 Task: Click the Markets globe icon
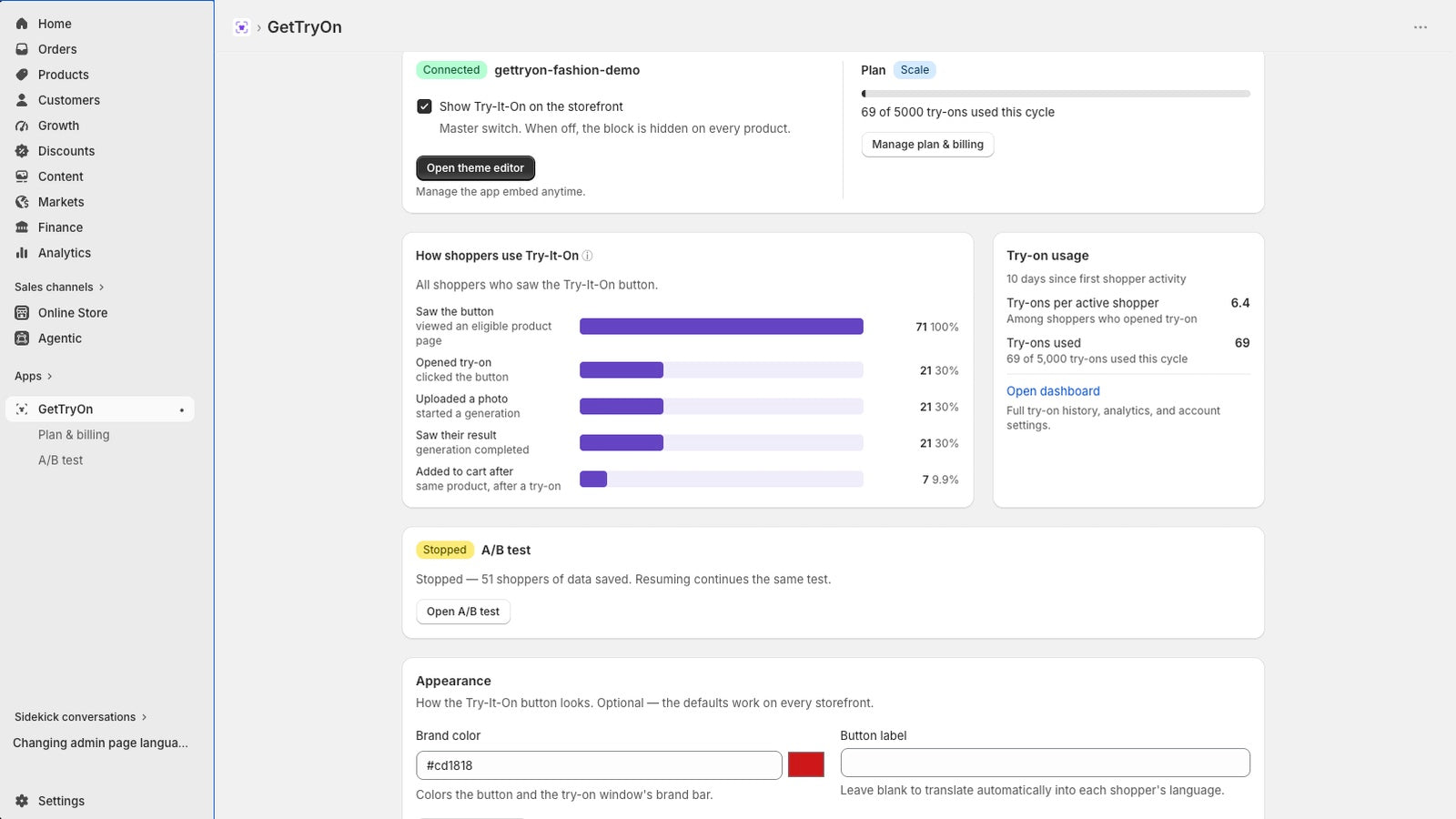tap(22, 202)
